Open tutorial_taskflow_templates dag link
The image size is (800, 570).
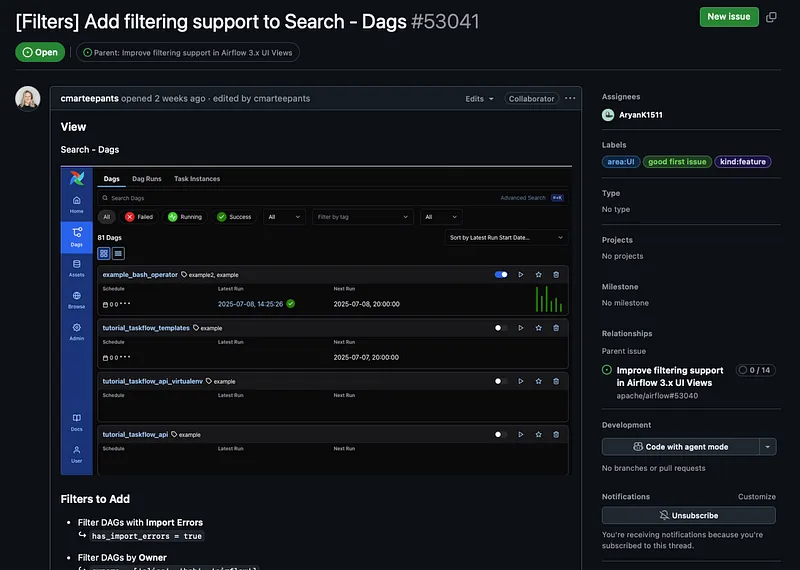coord(146,328)
